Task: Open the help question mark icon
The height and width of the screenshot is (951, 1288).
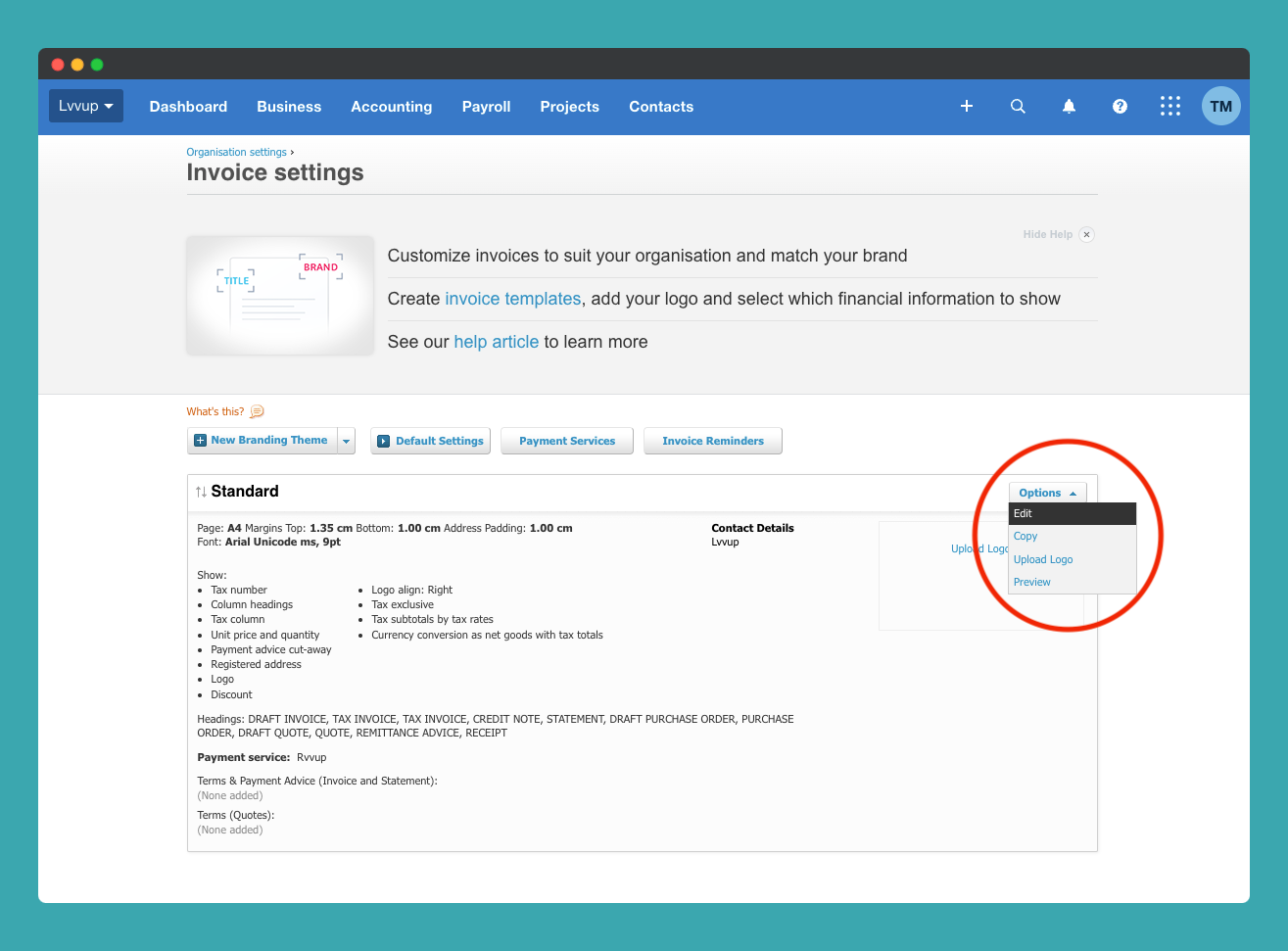Action: [x=1120, y=106]
